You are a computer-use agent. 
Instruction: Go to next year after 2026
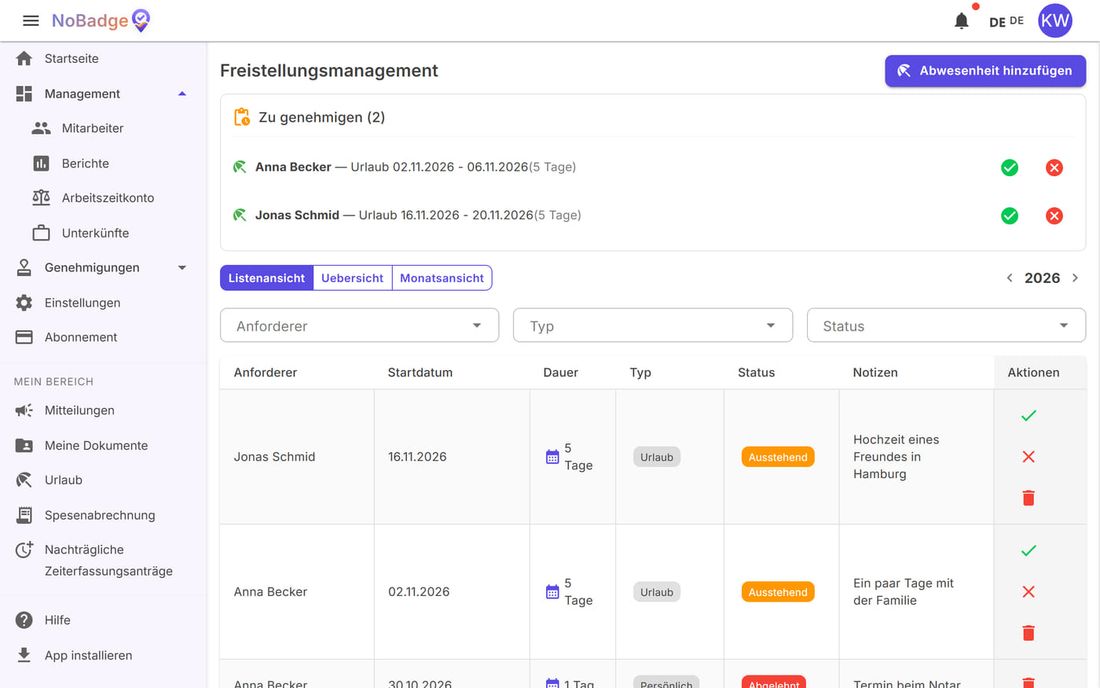[1075, 278]
